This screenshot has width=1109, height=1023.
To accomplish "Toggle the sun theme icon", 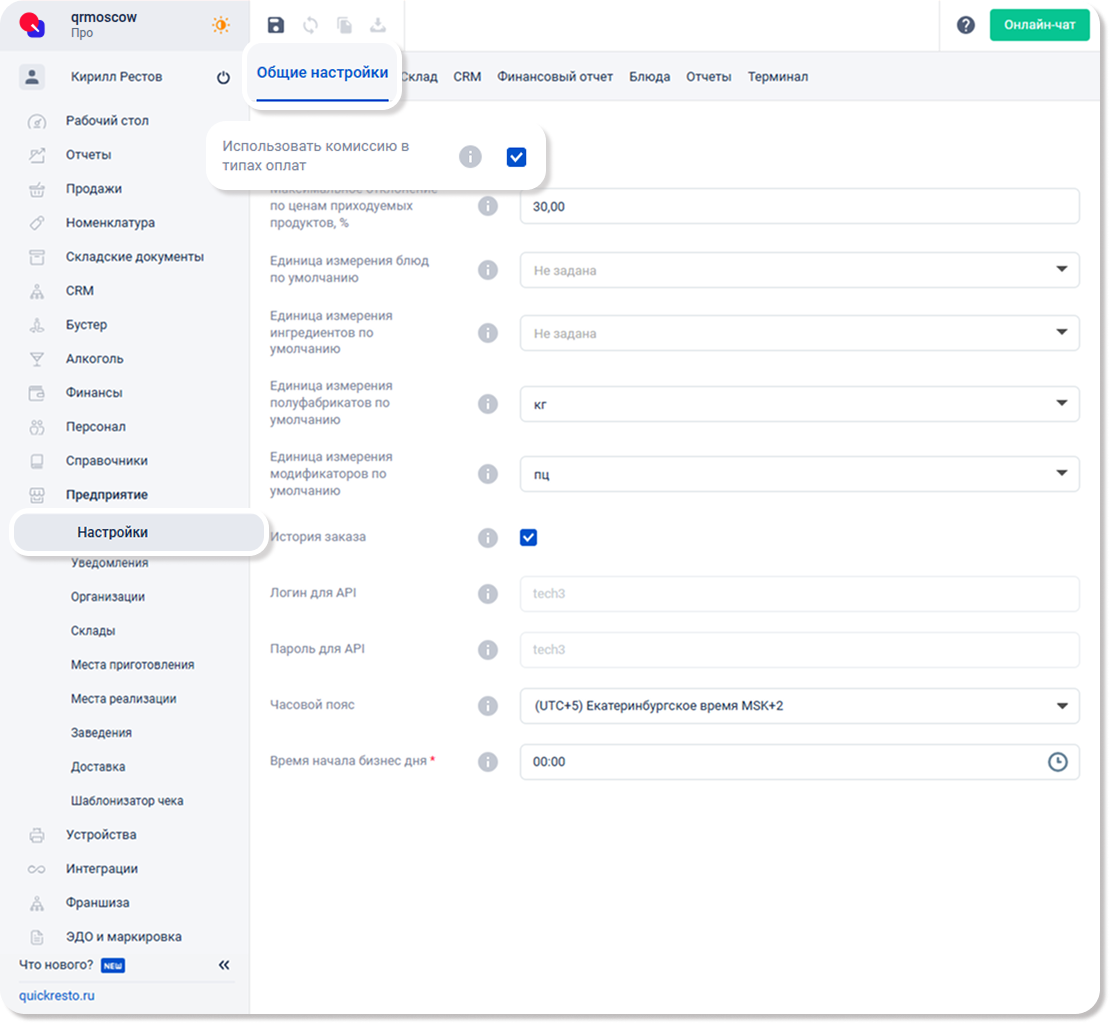I will pos(221,26).
